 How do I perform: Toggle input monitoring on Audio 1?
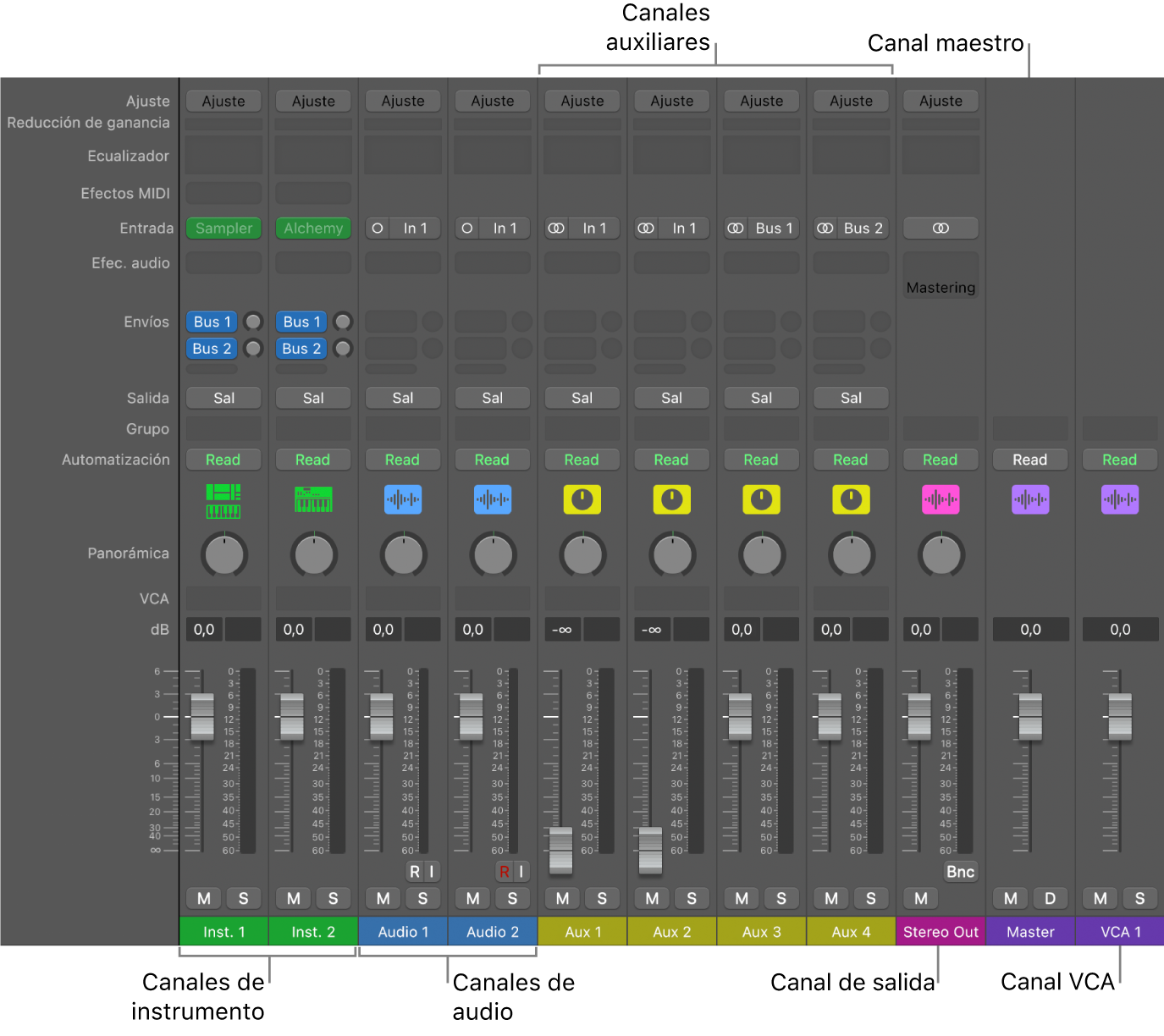pos(432,872)
